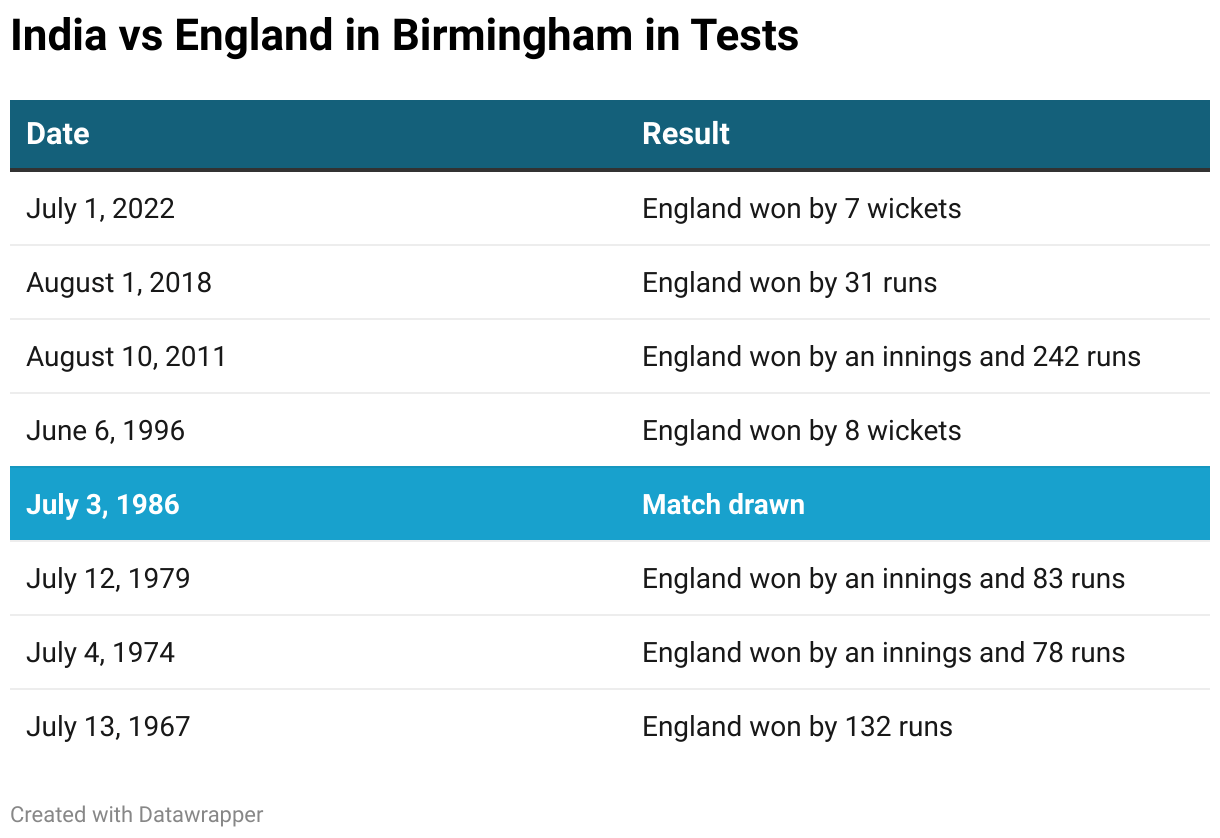Screen dimensions: 1220x838
Task: Select the July 4, 1974 date cell
Action: [100, 652]
